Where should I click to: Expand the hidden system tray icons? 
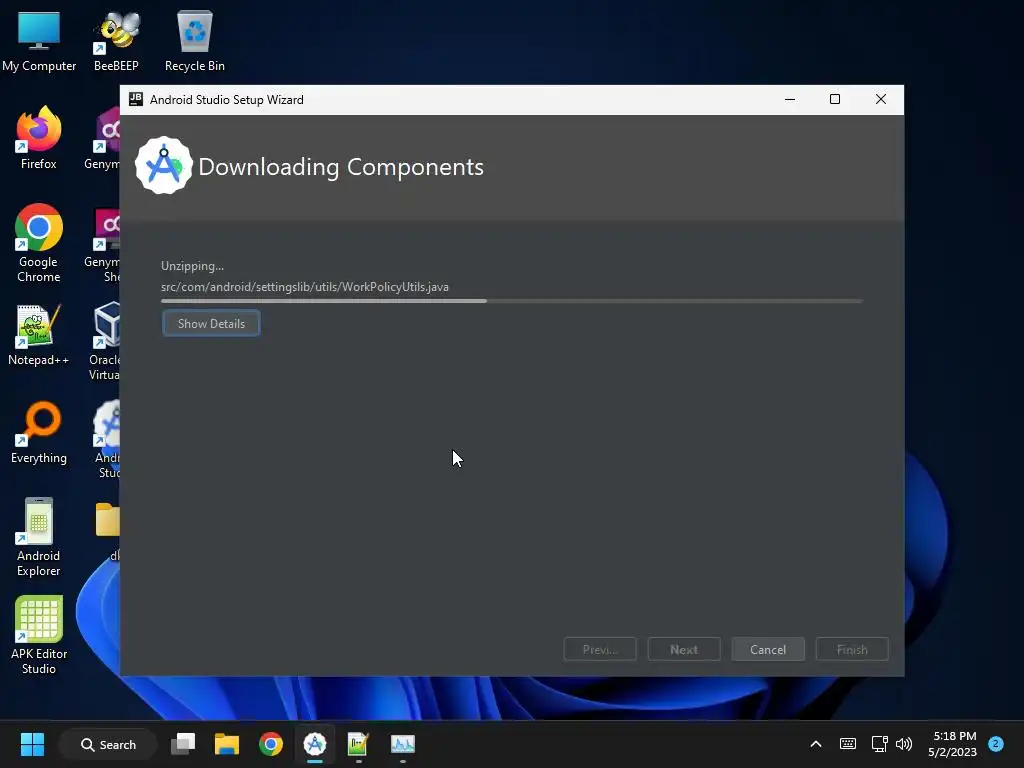point(816,744)
